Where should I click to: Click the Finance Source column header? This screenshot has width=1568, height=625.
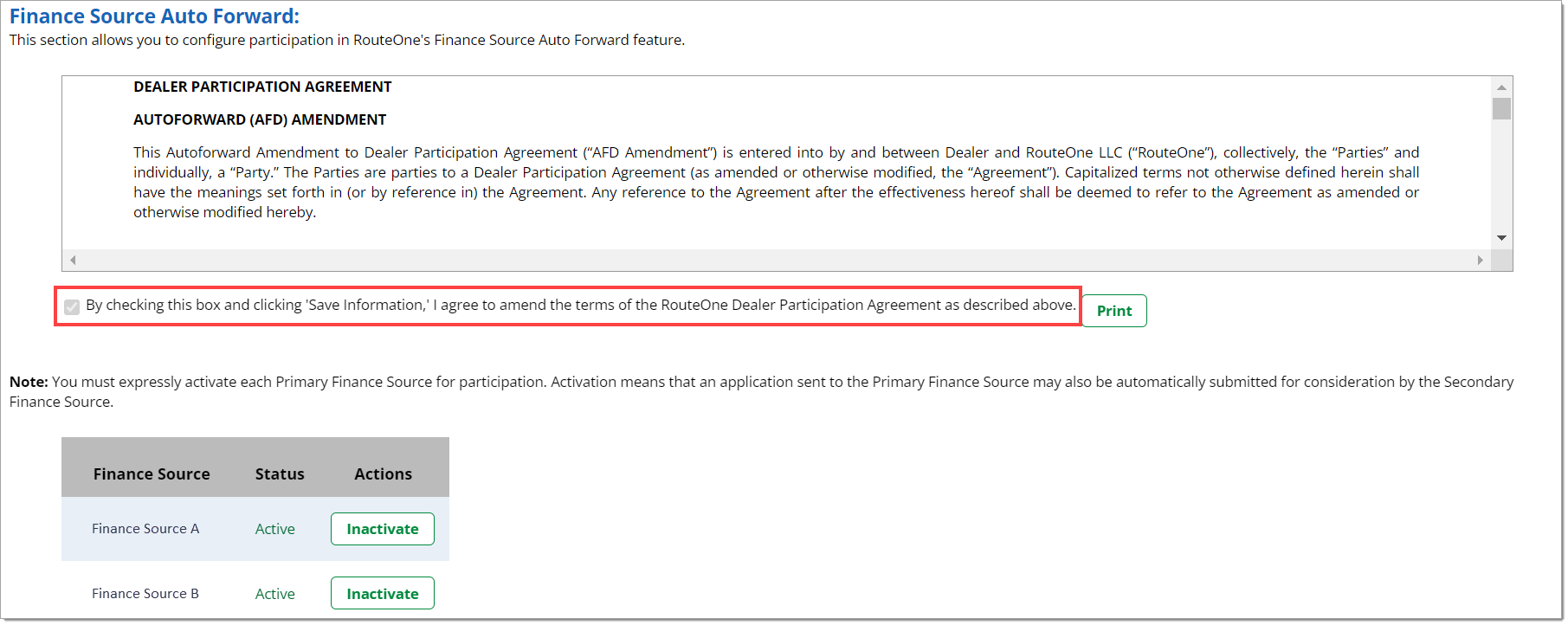(152, 474)
